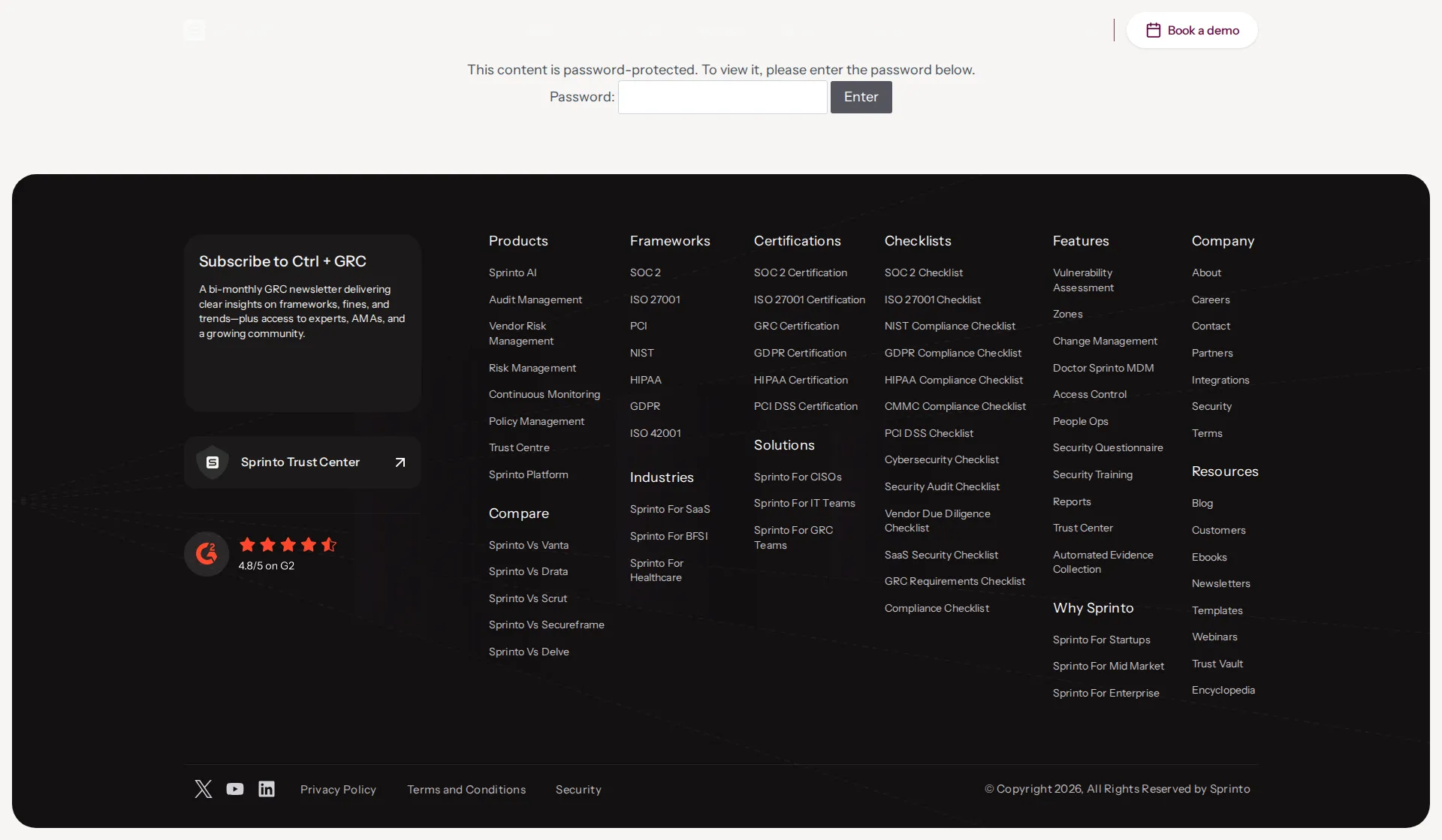Open Sprinto For SaaS link
Screen dimensions: 1442x840
[x=670, y=509]
